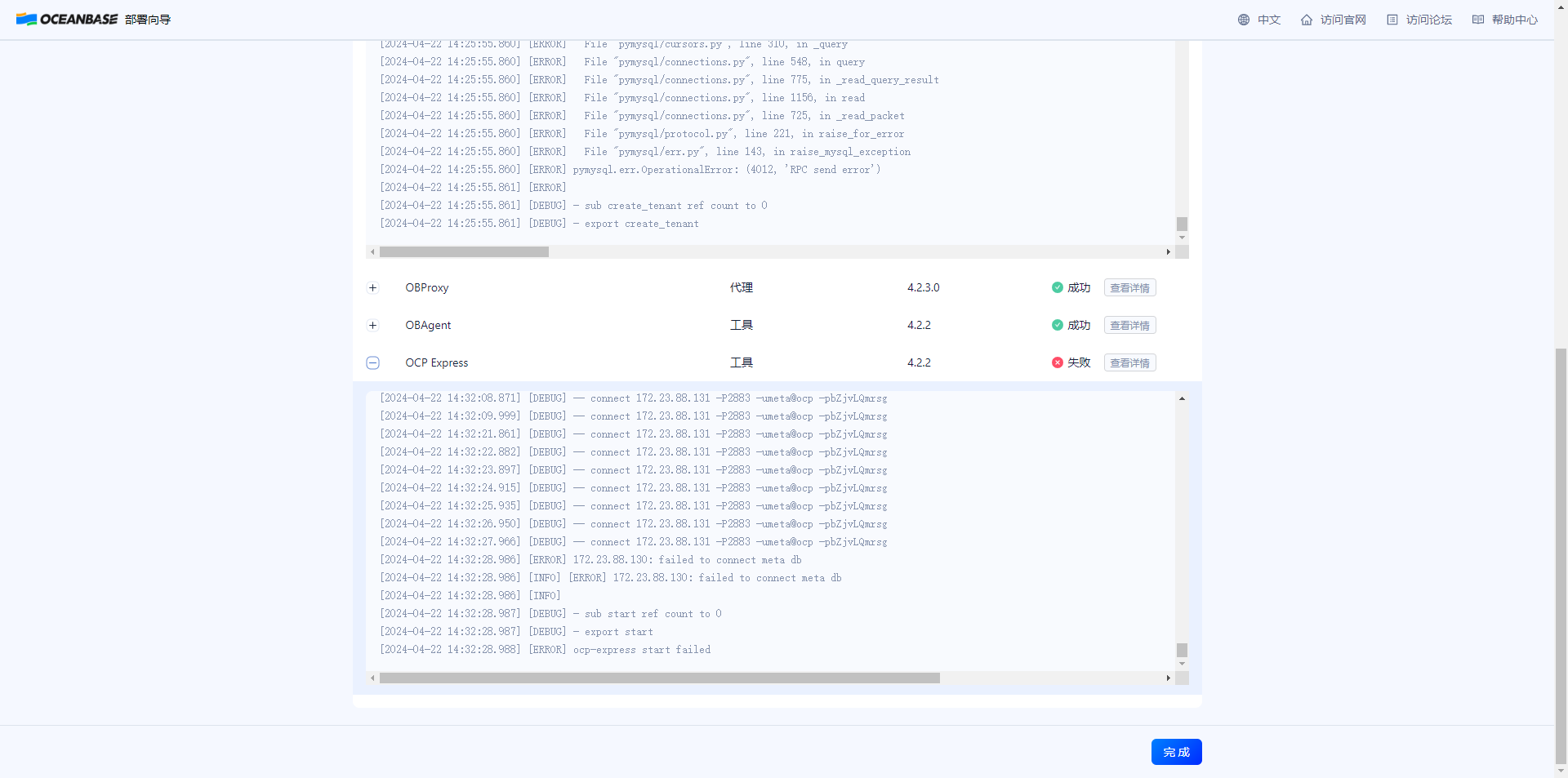1568x778 pixels.
Task: Click the page vertical scrollbar thumb
Action: click(x=1561, y=555)
